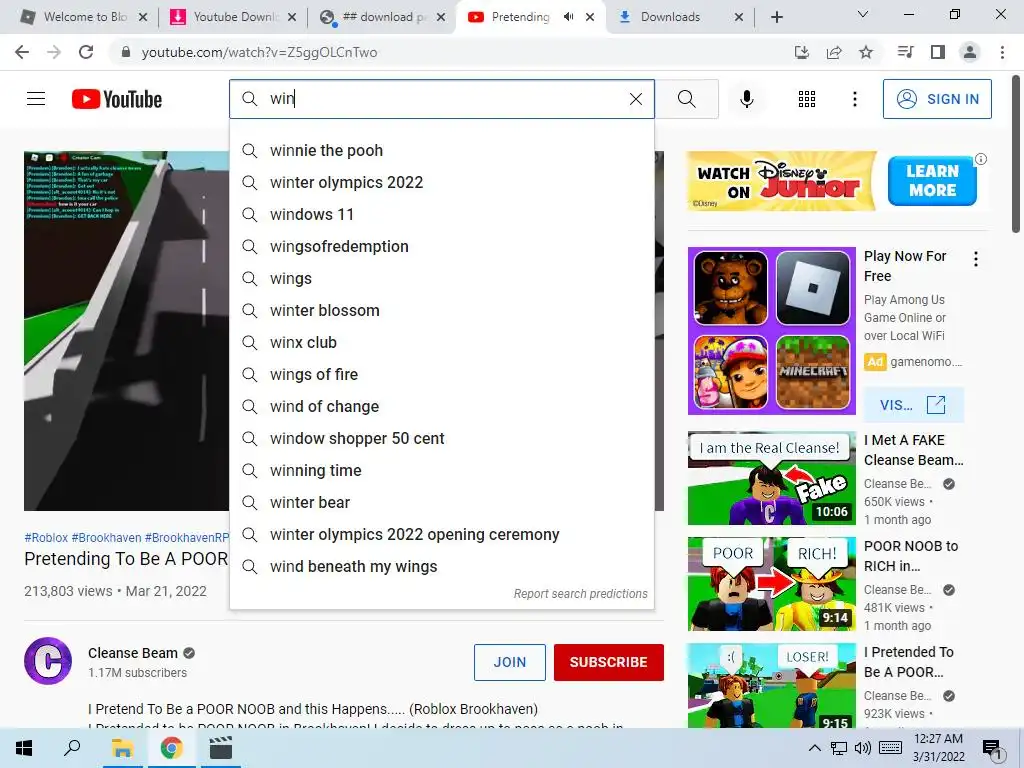The width and height of the screenshot is (1024, 768).
Task: Reload the page
Action: point(86,52)
